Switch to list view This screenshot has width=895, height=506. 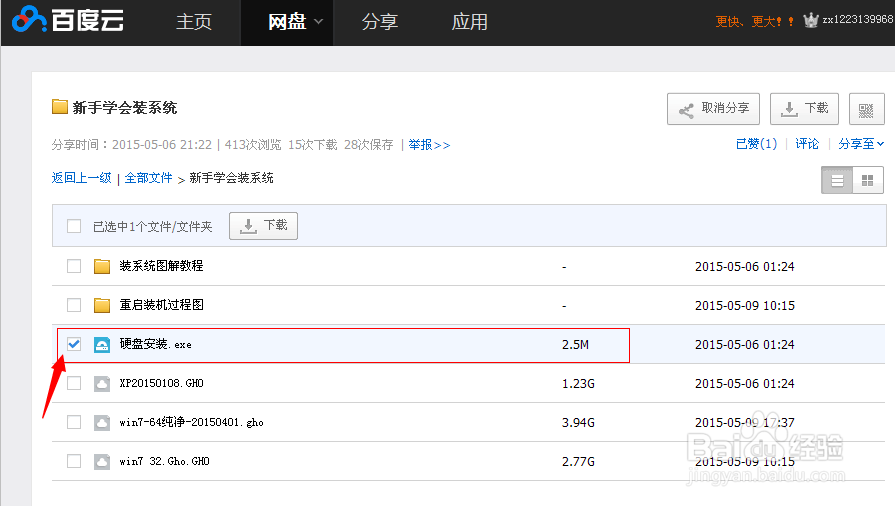point(837,180)
